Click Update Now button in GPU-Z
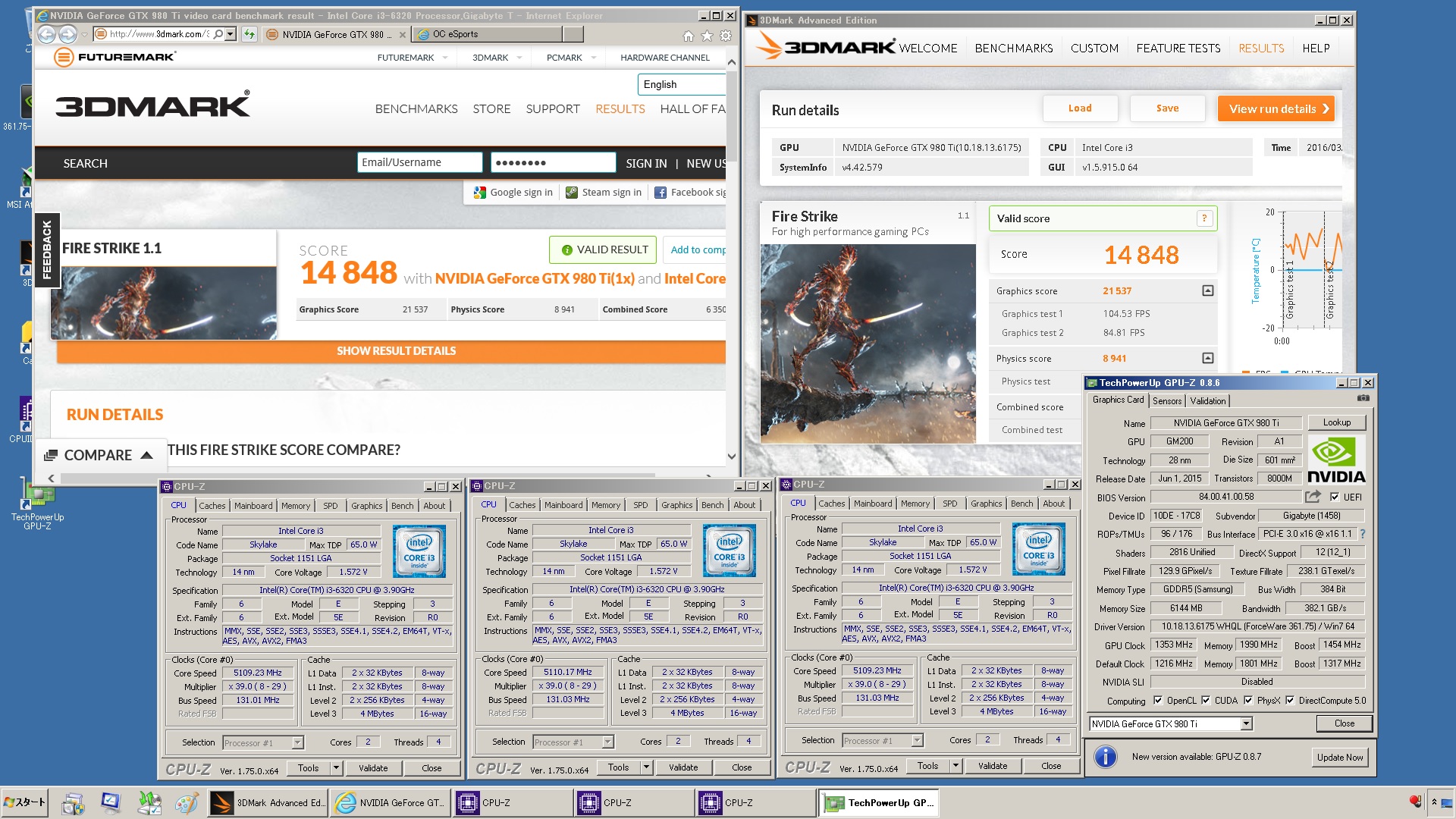 point(1339,758)
